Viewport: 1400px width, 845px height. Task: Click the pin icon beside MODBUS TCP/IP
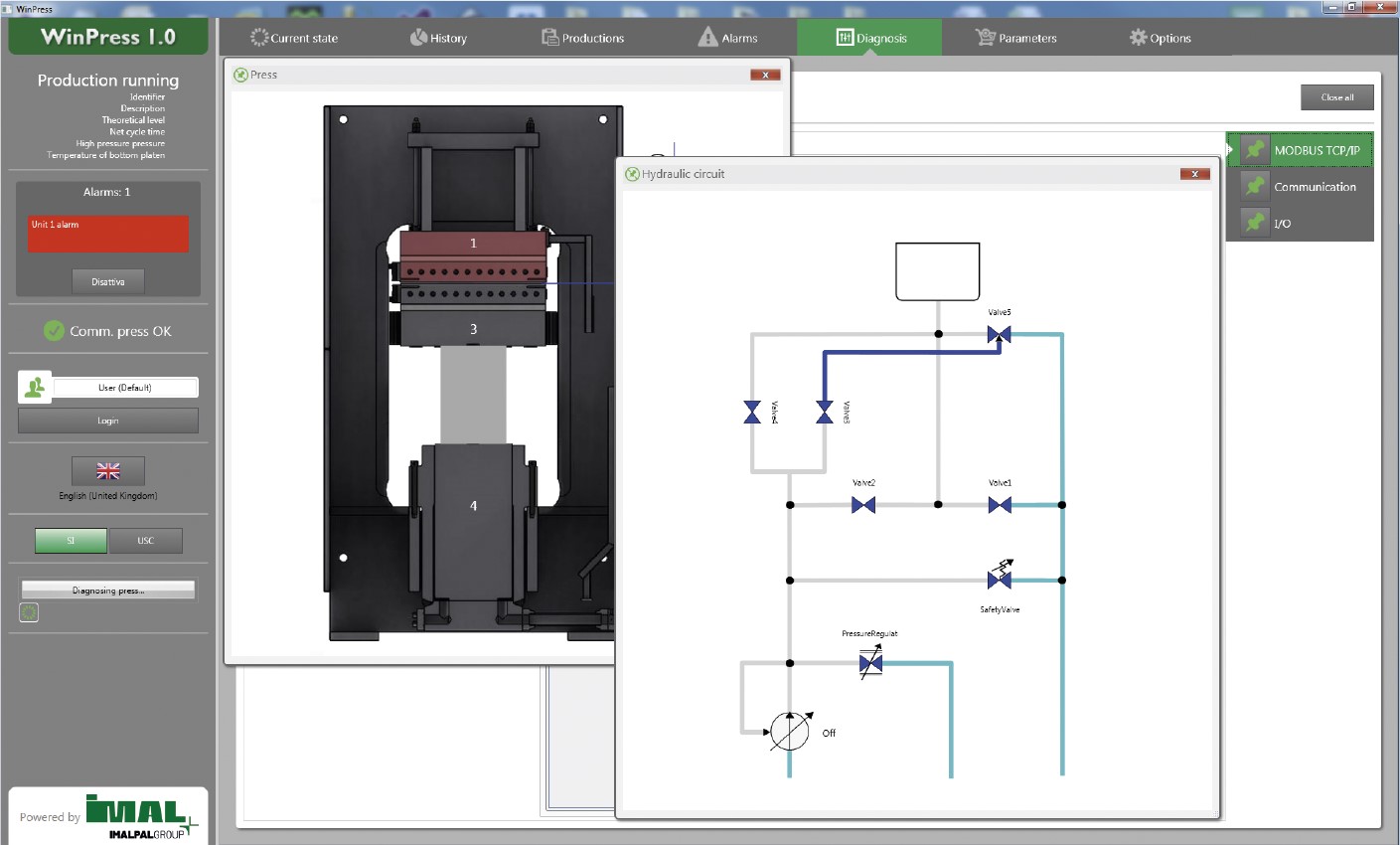(x=1255, y=150)
